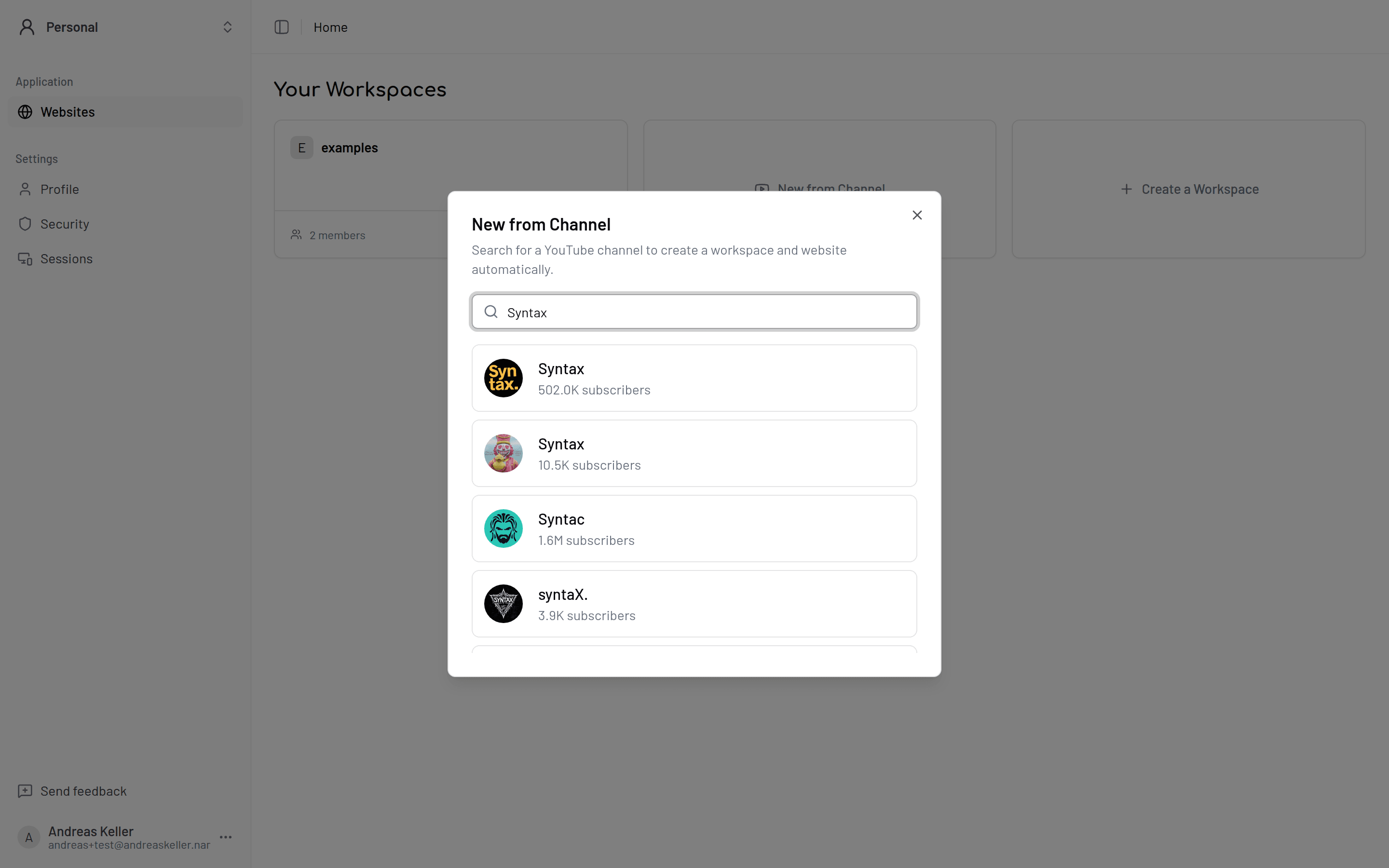Open the three-dot menu beside Andreas Keller
Image resolution: width=1389 pixels, height=868 pixels.
pyautogui.click(x=226, y=837)
